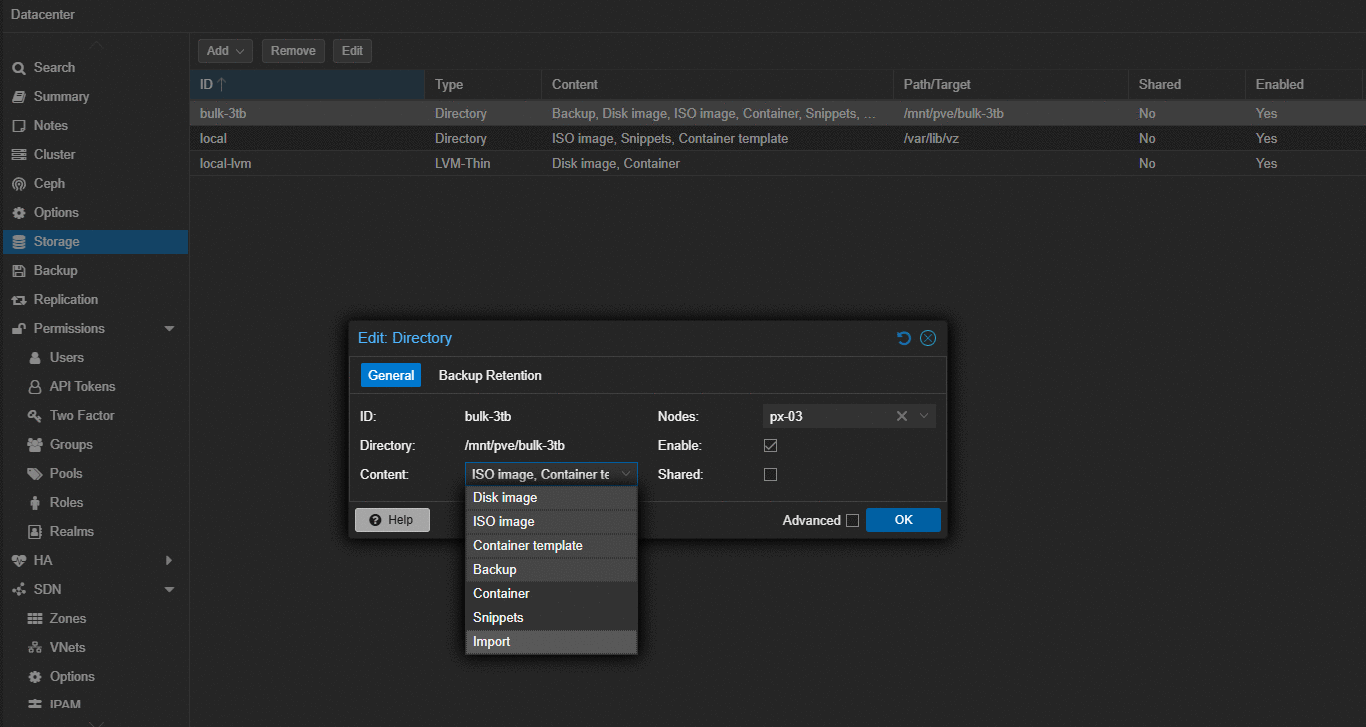Toggle the Enable checkbox
The width and height of the screenshot is (1366, 727).
point(770,445)
